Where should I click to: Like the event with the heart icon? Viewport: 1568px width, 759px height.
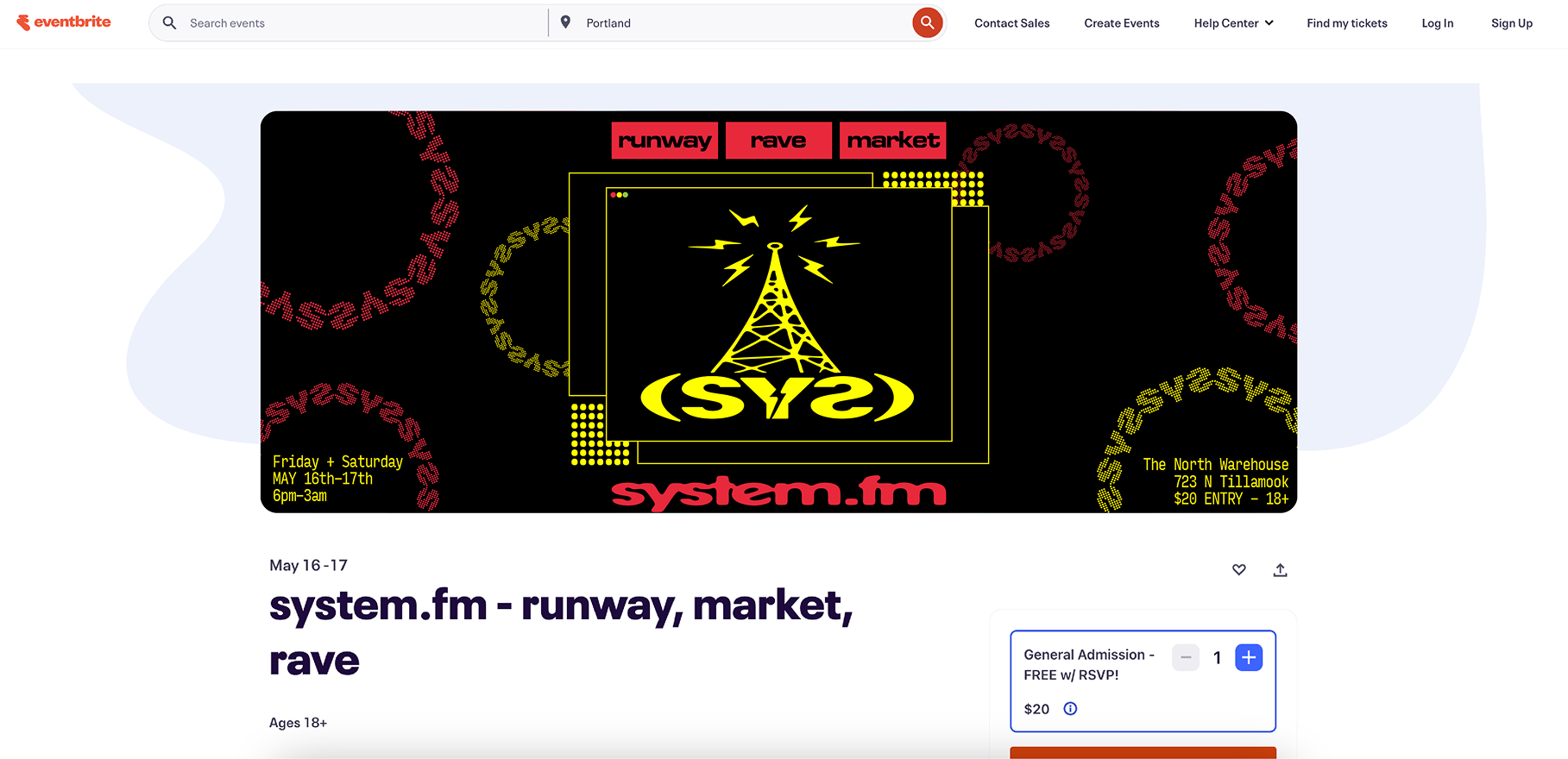1239,569
